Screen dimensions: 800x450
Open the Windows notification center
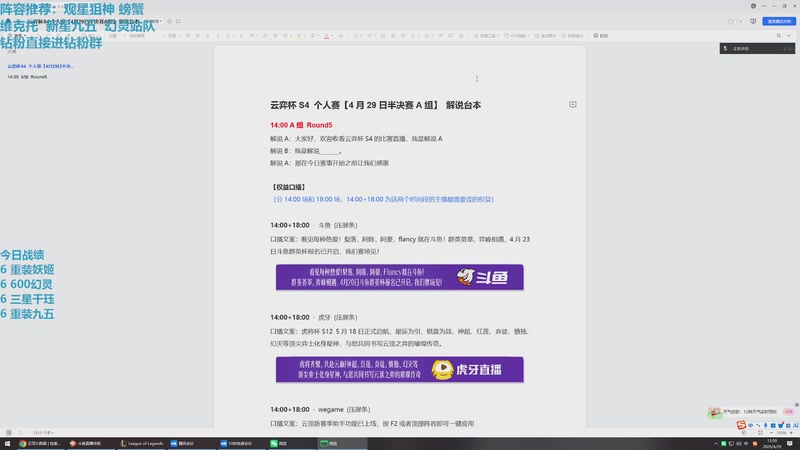790,443
